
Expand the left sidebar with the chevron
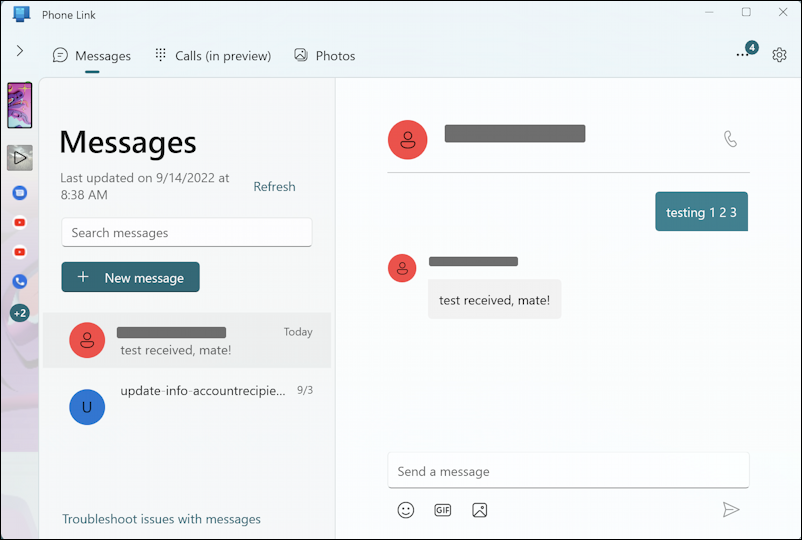pos(19,51)
